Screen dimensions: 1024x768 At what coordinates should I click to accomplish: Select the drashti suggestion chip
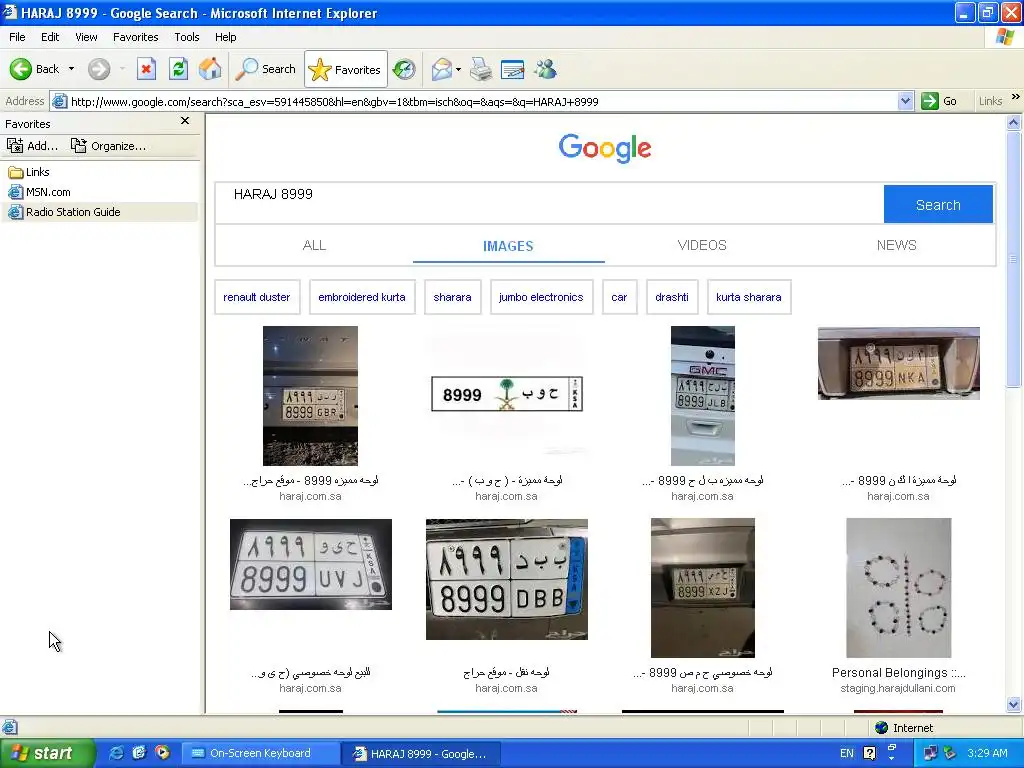pyautogui.click(x=672, y=297)
